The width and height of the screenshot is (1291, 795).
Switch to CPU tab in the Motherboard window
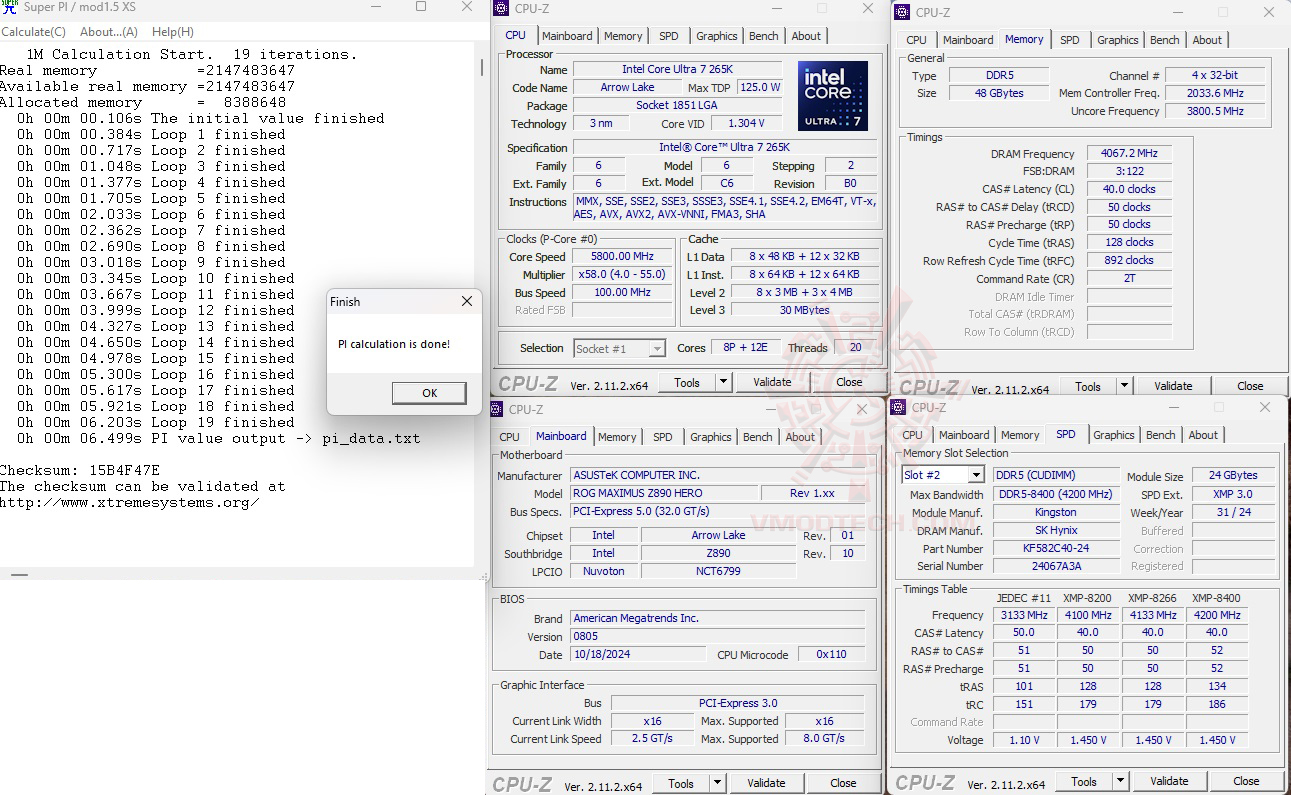pyautogui.click(x=510, y=437)
